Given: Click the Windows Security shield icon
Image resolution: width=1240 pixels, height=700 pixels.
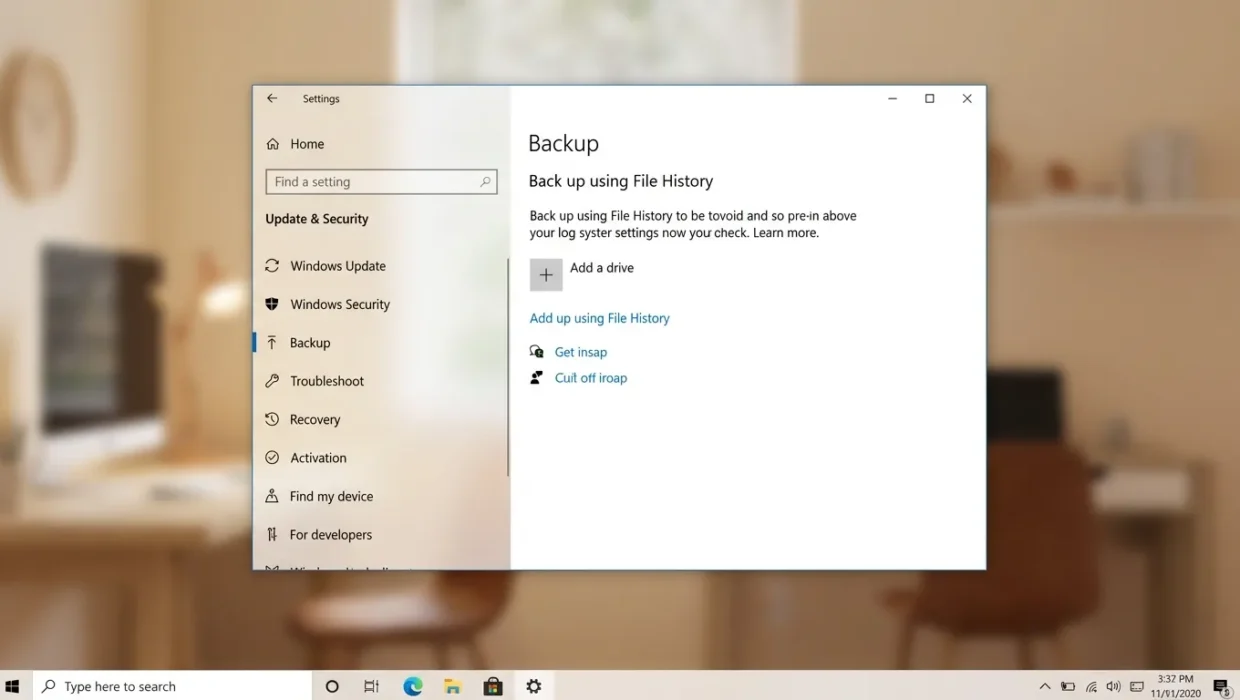Looking at the screenshot, I should coord(272,304).
